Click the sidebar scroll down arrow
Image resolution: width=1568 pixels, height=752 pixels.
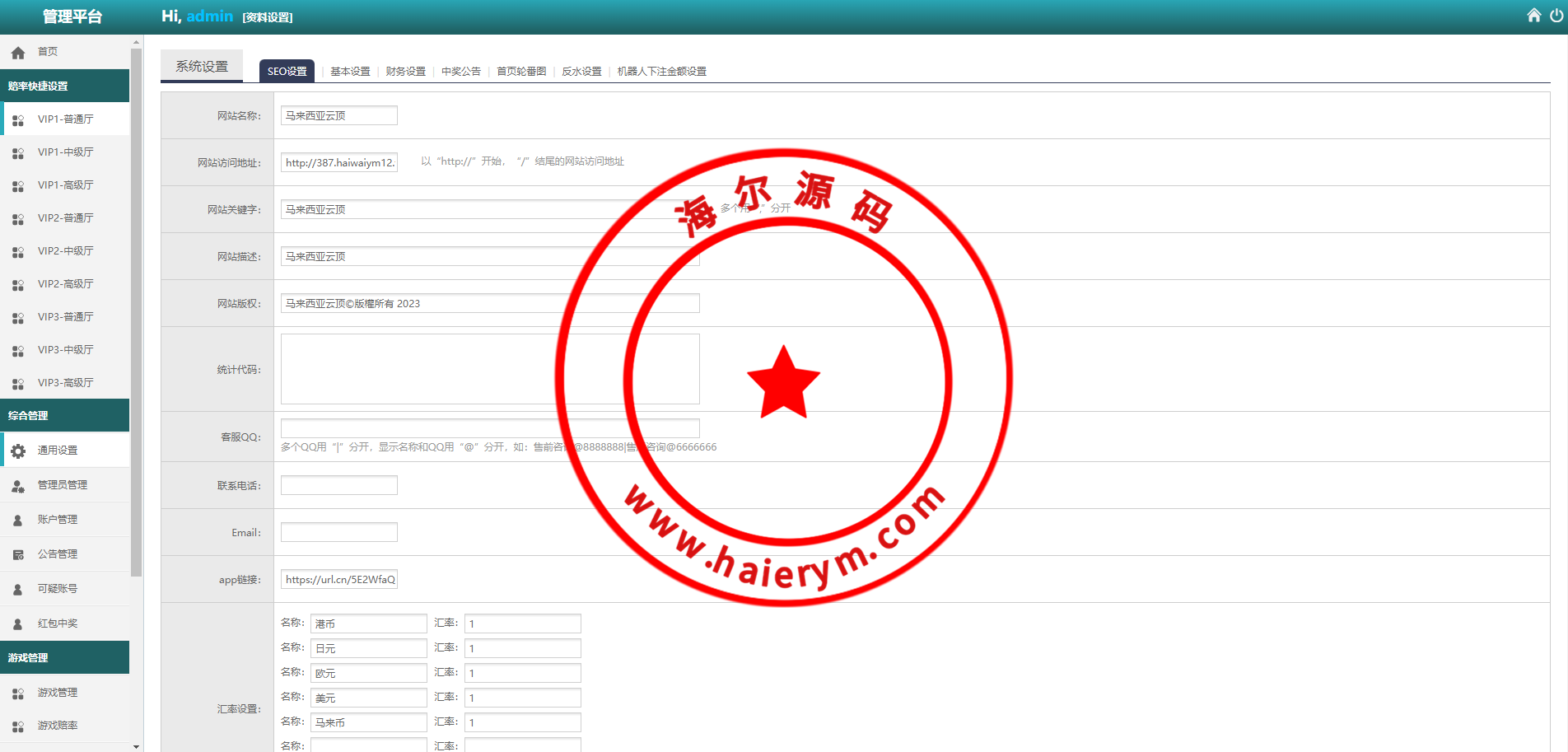[136, 746]
